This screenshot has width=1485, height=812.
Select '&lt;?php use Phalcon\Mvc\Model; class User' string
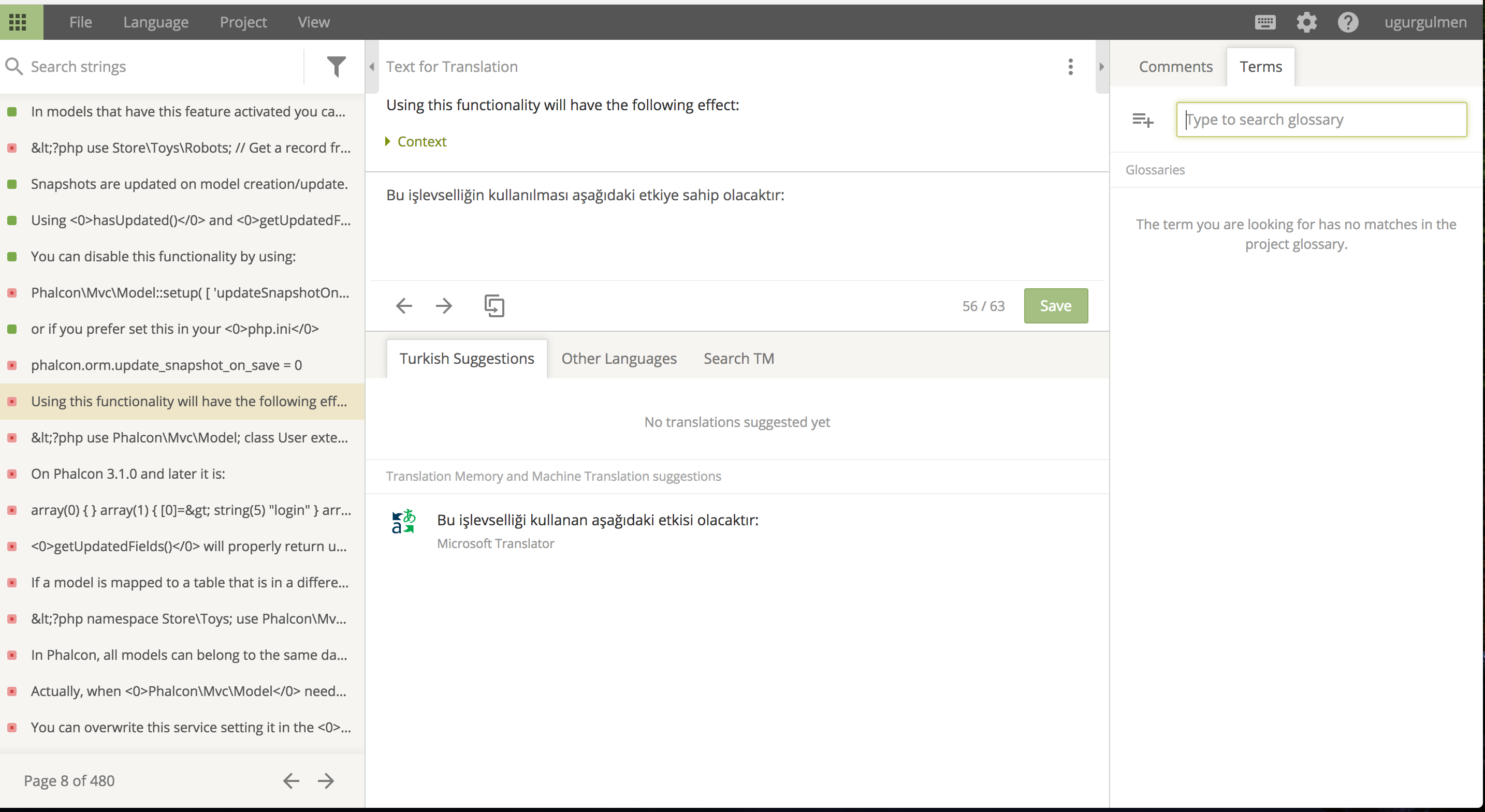(x=182, y=437)
